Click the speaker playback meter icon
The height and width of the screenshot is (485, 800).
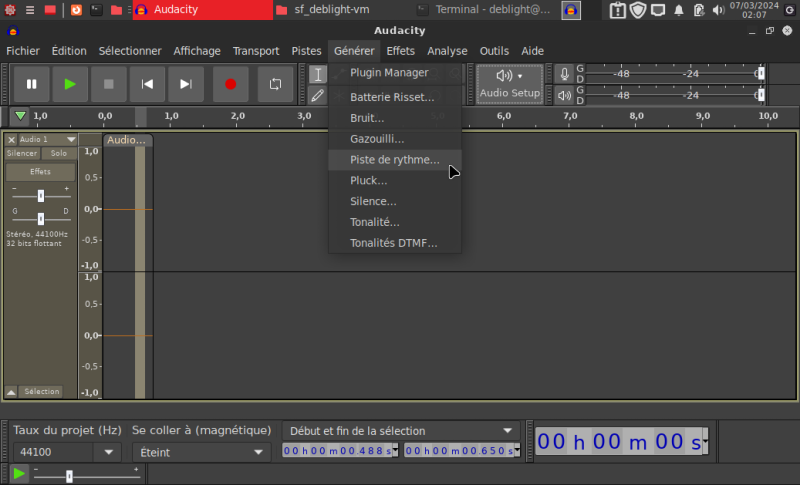pyautogui.click(x=565, y=95)
